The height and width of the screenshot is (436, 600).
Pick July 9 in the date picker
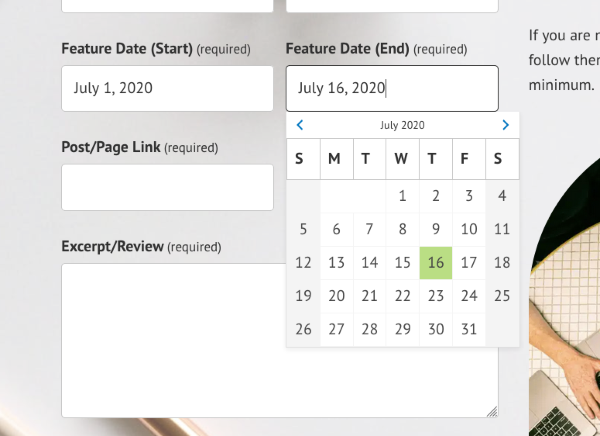pyautogui.click(x=436, y=229)
